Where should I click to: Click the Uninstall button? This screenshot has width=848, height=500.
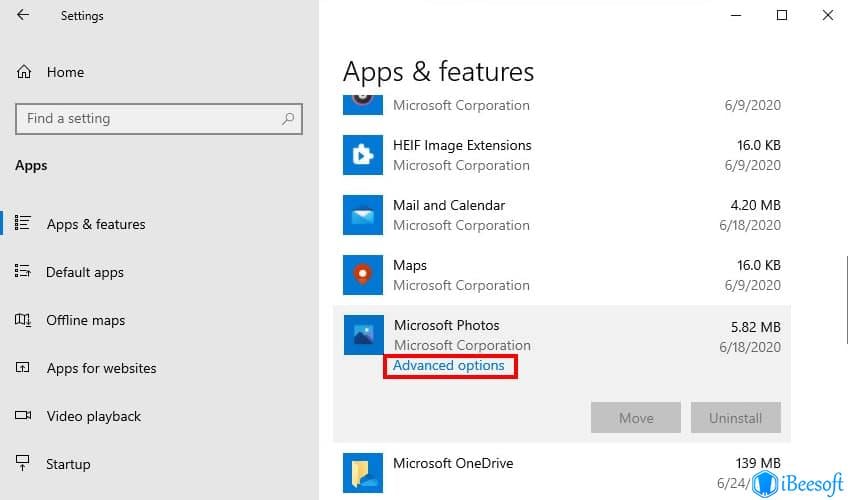736,417
